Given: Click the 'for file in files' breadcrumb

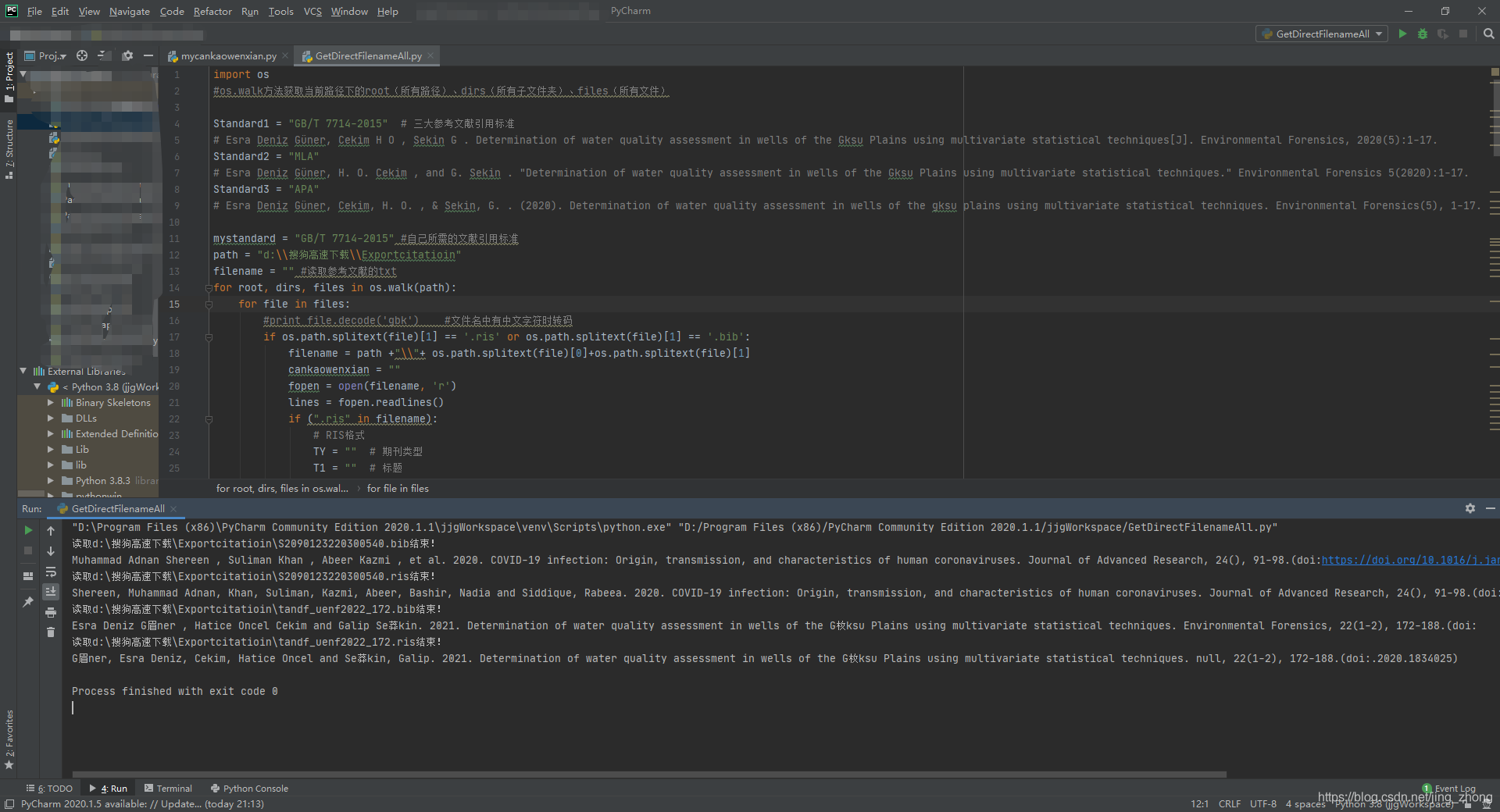Looking at the screenshot, I should (398, 488).
